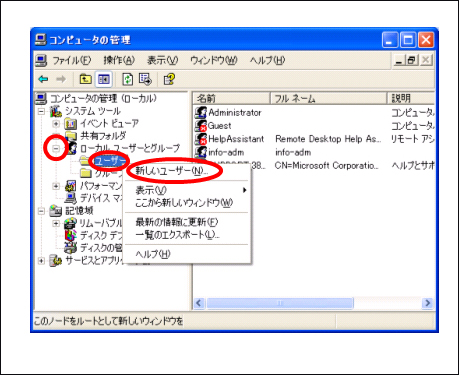The height and width of the screenshot is (375, 459).
Task: Click the Removable Storage (リムーバブル) icon
Action: click(70, 223)
